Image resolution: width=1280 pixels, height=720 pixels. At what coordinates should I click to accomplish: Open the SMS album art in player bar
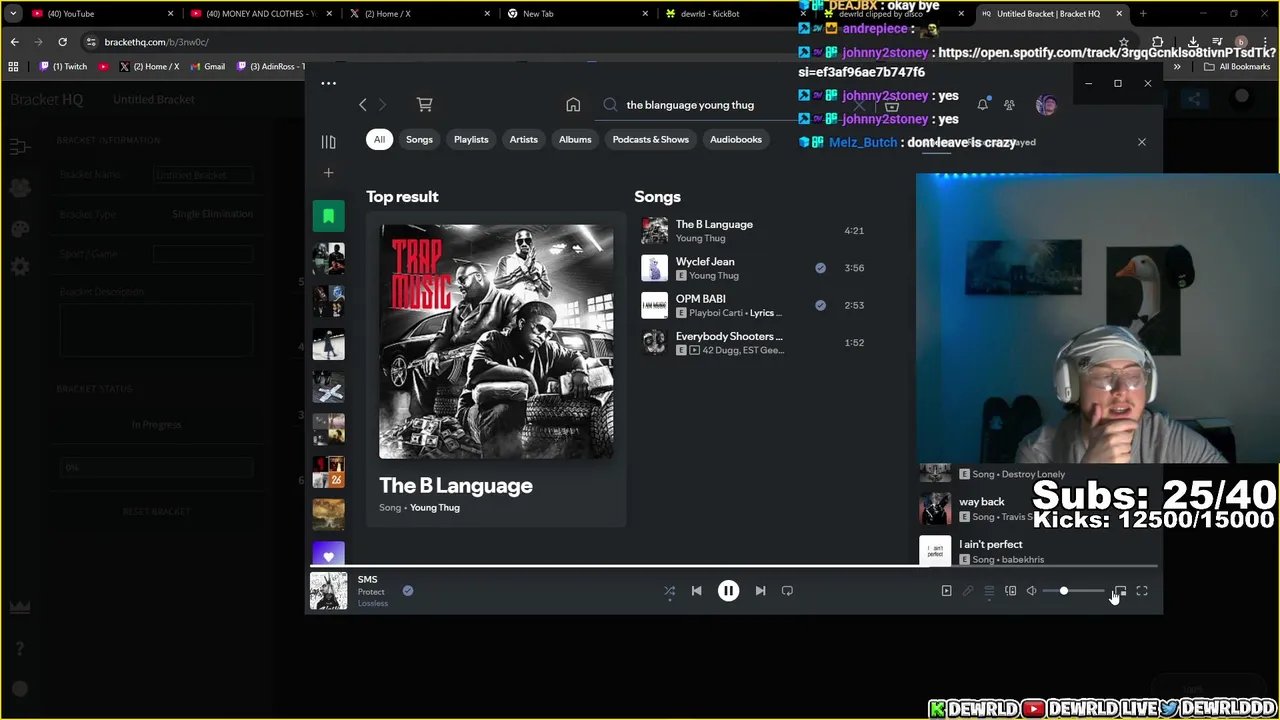(x=328, y=591)
